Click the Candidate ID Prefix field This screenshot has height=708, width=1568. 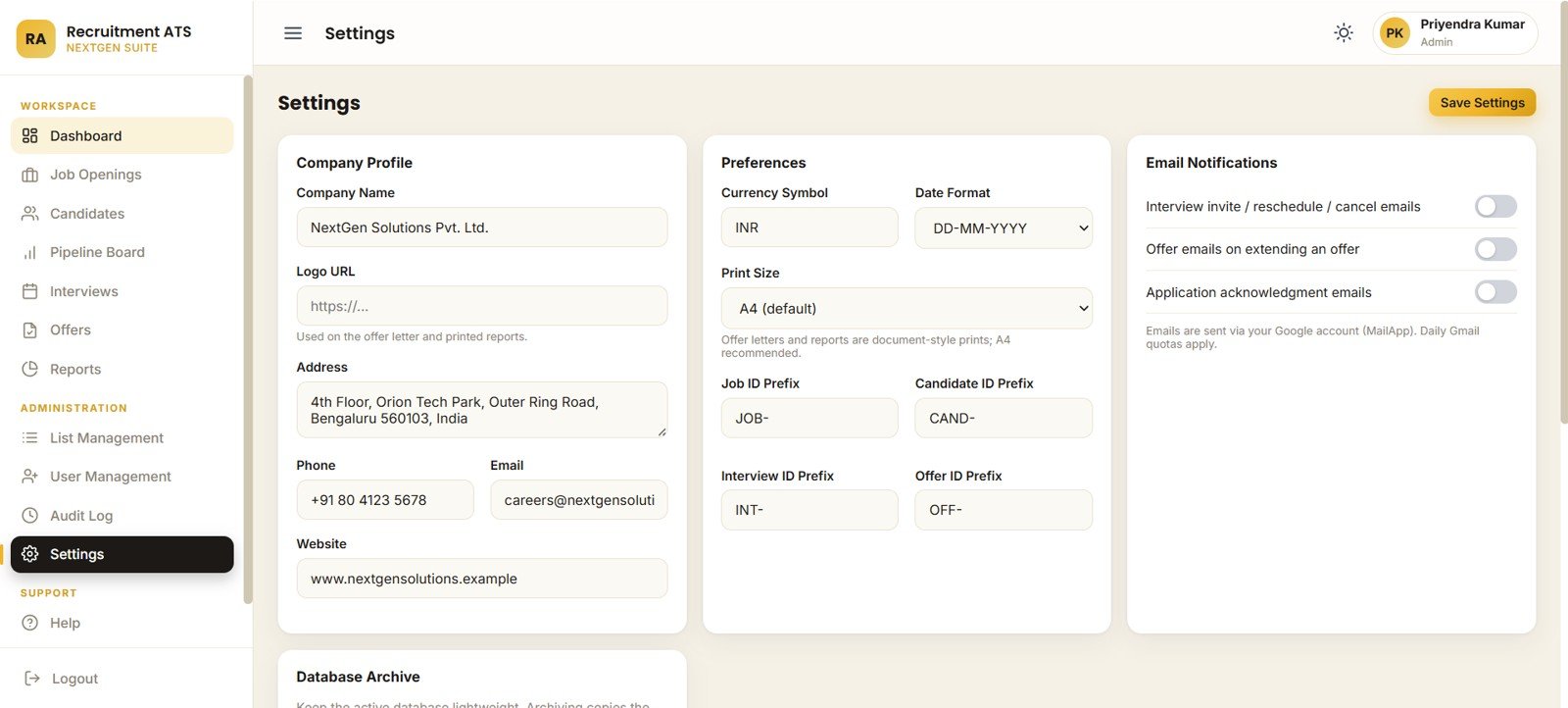1004,418
